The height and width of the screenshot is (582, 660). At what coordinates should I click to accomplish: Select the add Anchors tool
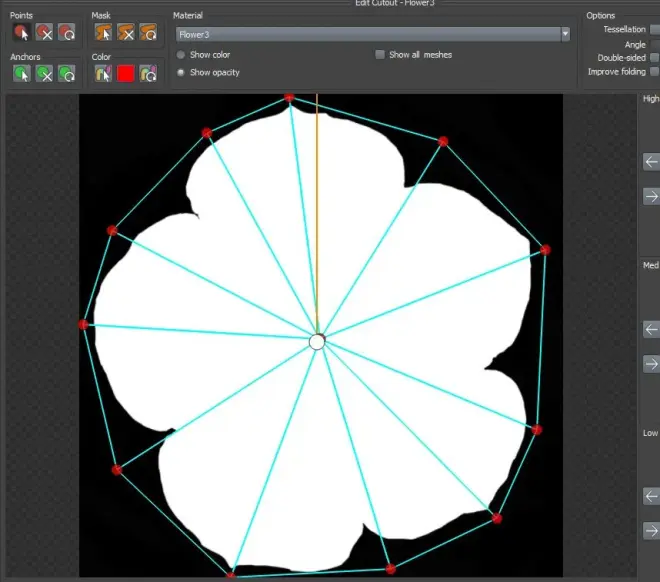point(21,74)
